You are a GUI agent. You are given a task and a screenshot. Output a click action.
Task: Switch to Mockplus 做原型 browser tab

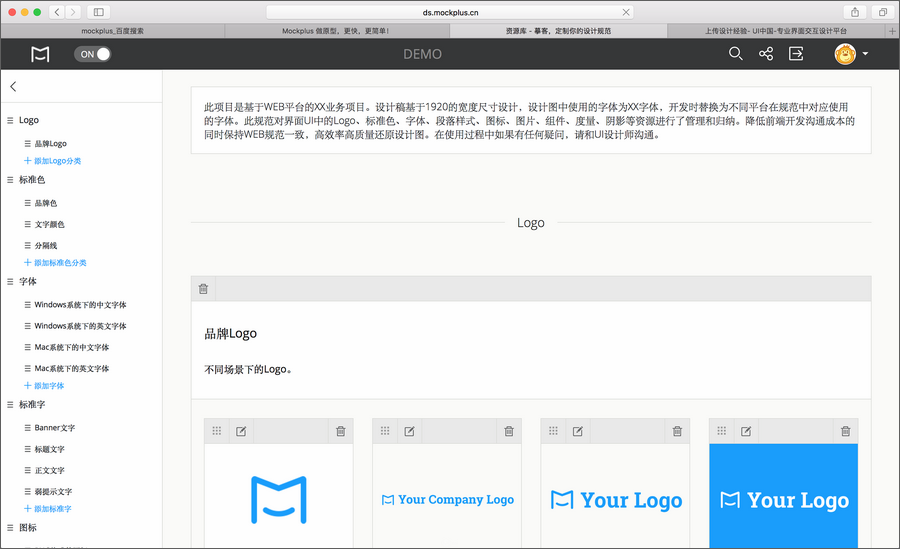tap(336, 31)
